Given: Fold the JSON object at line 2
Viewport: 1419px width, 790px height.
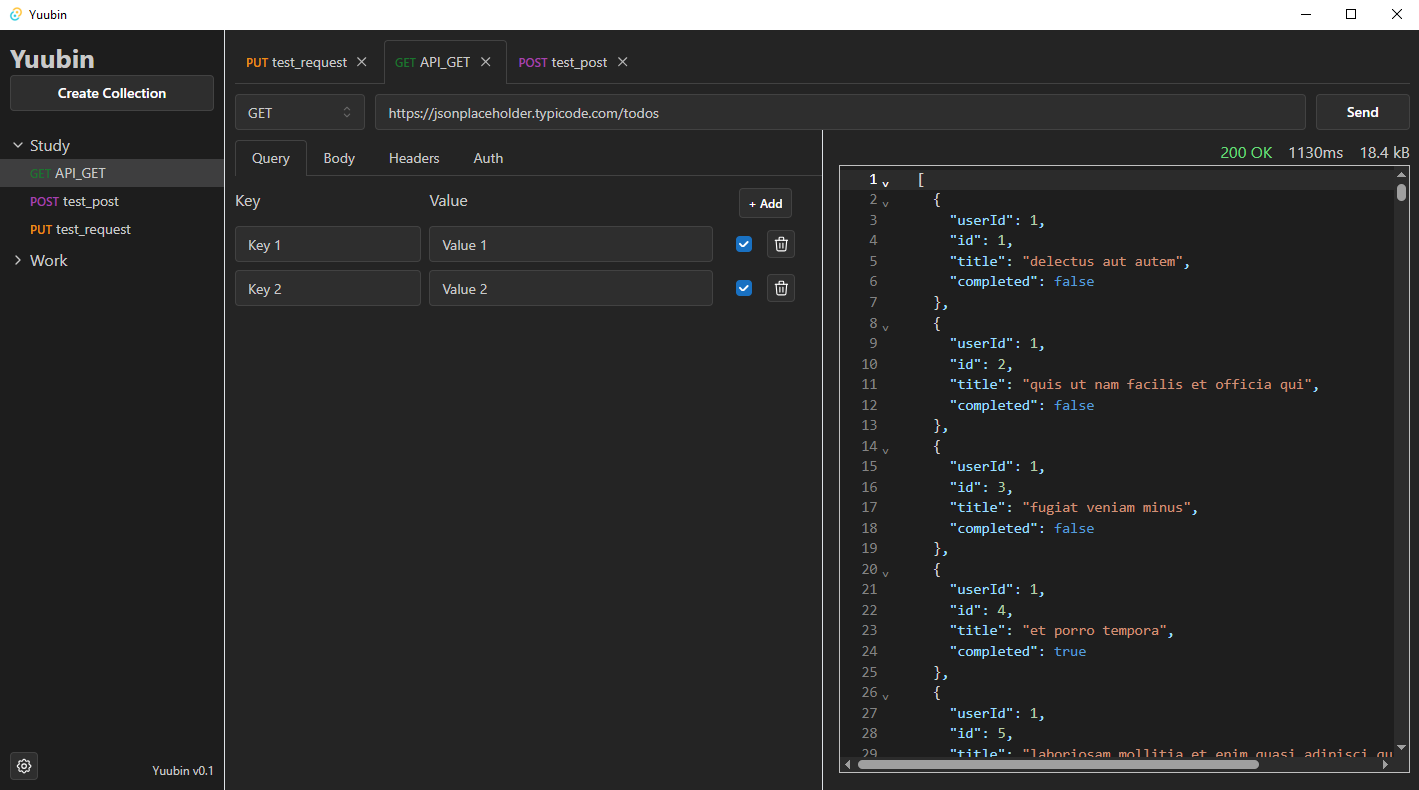Looking at the screenshot, I should (x=885, y=203).
